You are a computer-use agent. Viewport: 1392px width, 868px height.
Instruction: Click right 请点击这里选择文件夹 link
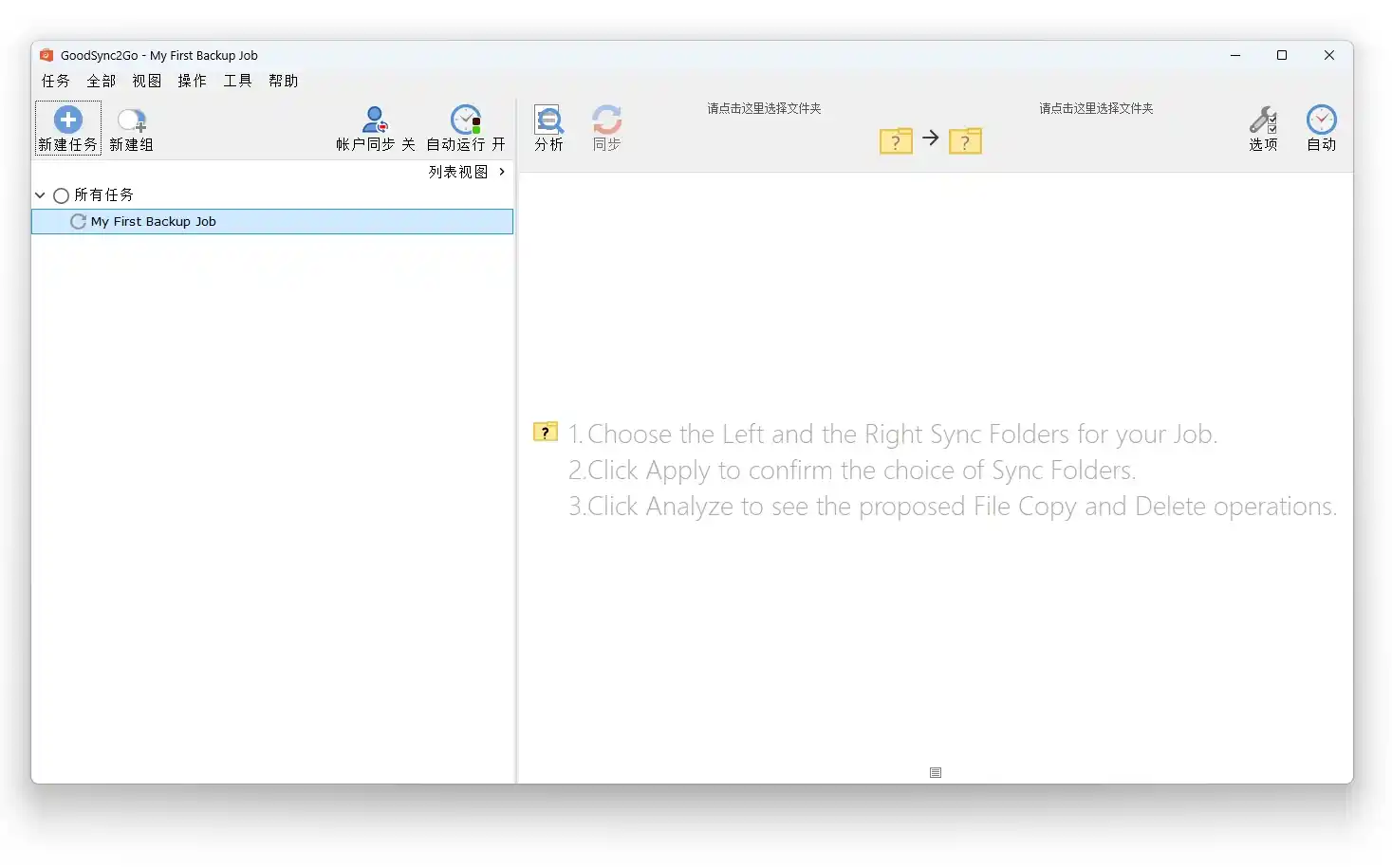coord(1096,108)
